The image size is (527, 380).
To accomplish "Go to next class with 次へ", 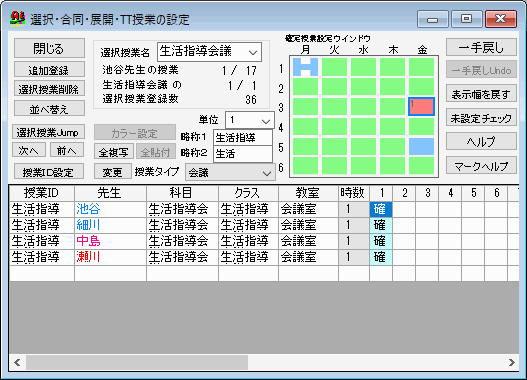I will 29,150.
